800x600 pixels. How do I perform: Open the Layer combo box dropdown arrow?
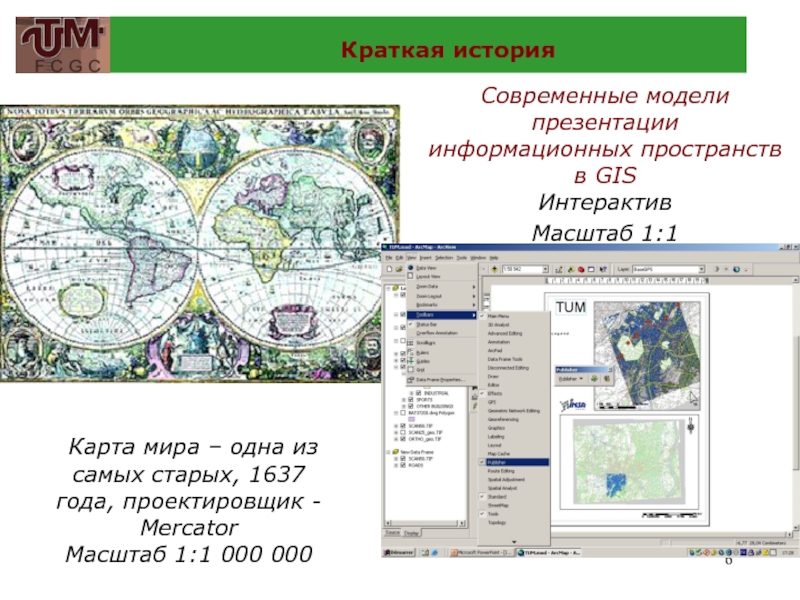click(x=702, y=269)
